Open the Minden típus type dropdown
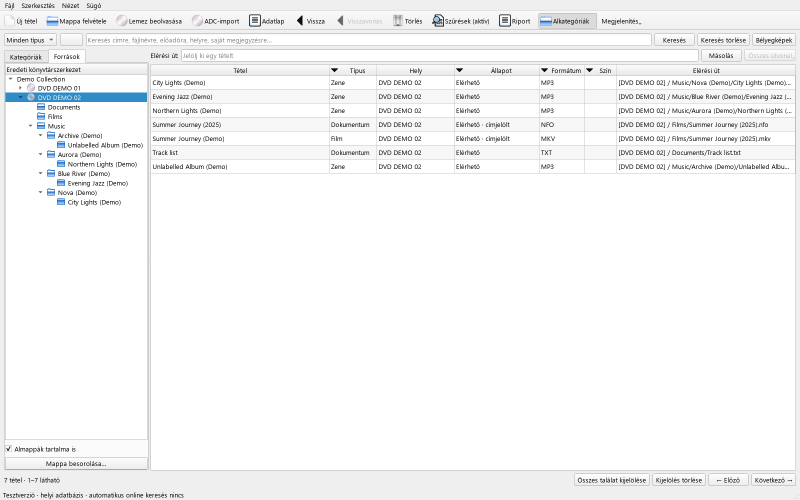The width and height of the screenshot is (800, 500). click(30, 40)
